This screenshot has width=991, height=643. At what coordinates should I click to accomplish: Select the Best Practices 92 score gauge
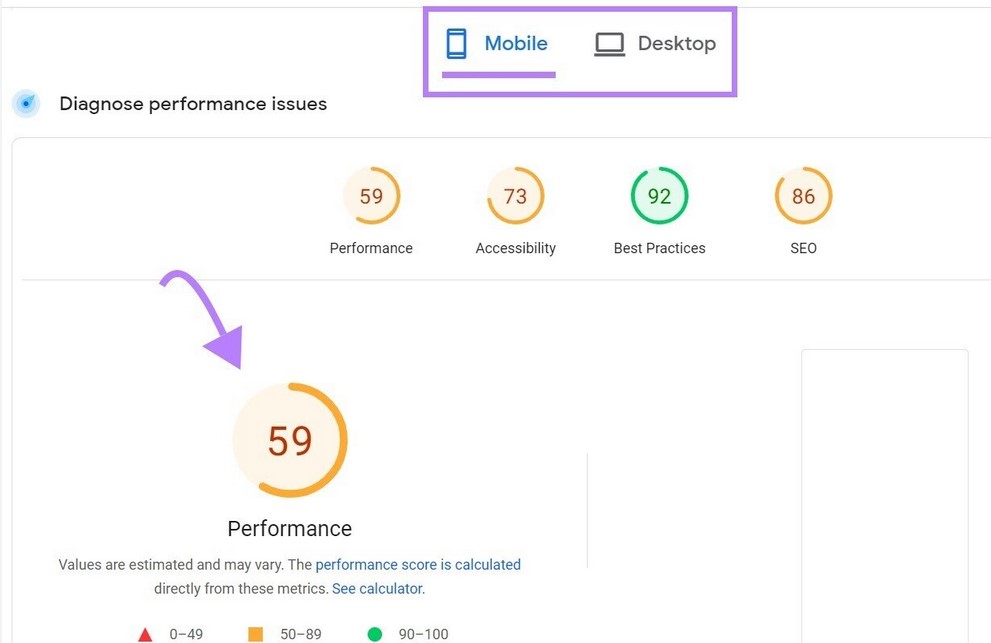coord(659,196)
